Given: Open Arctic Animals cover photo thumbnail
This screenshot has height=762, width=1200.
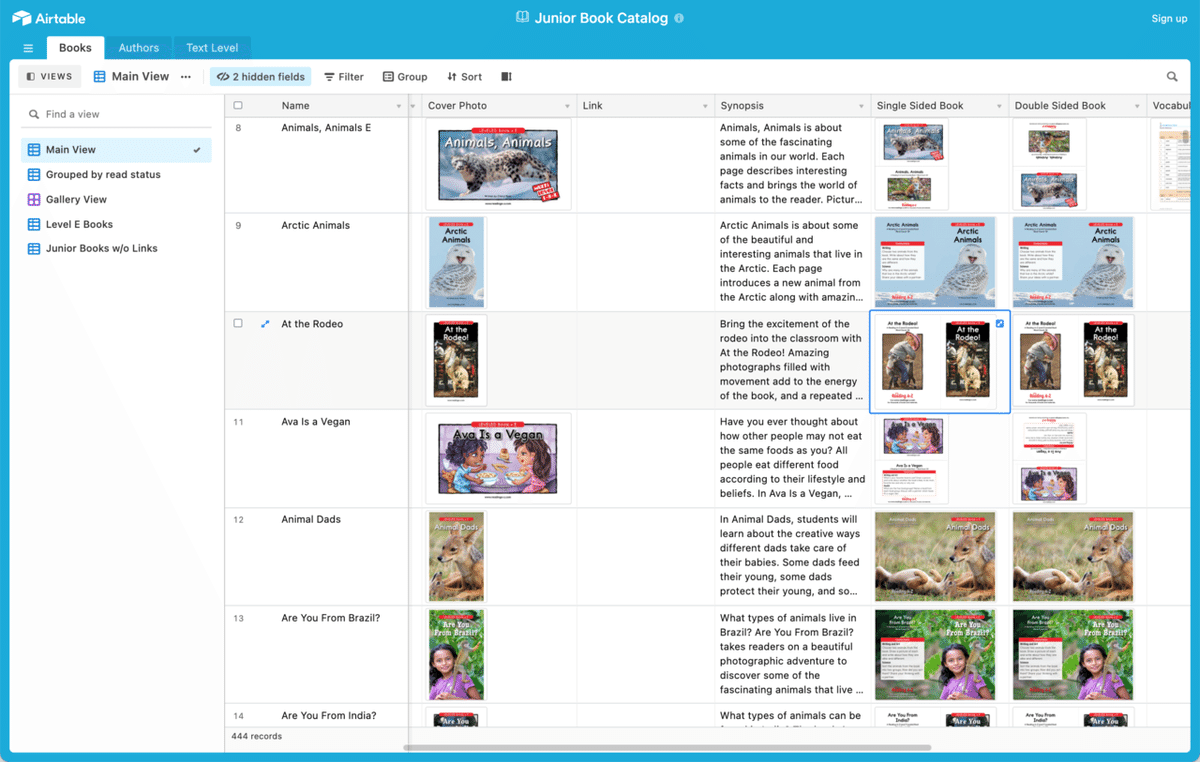Looking at the screenshot, I should point(456,262).
